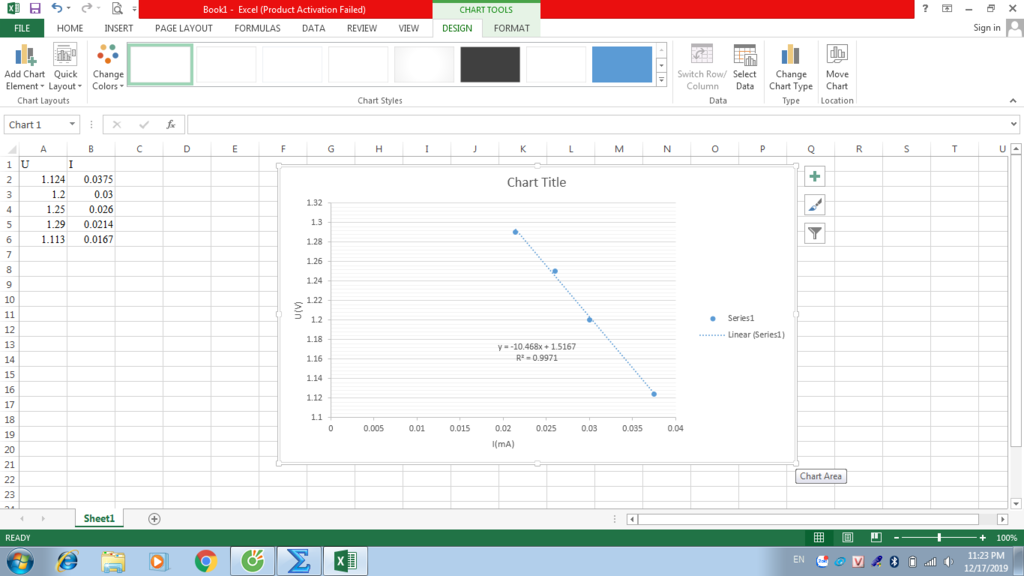The image size is (1024, 576).
Task: Open the FILE tab
Action: pyautogui.click(x=22, y=28)
